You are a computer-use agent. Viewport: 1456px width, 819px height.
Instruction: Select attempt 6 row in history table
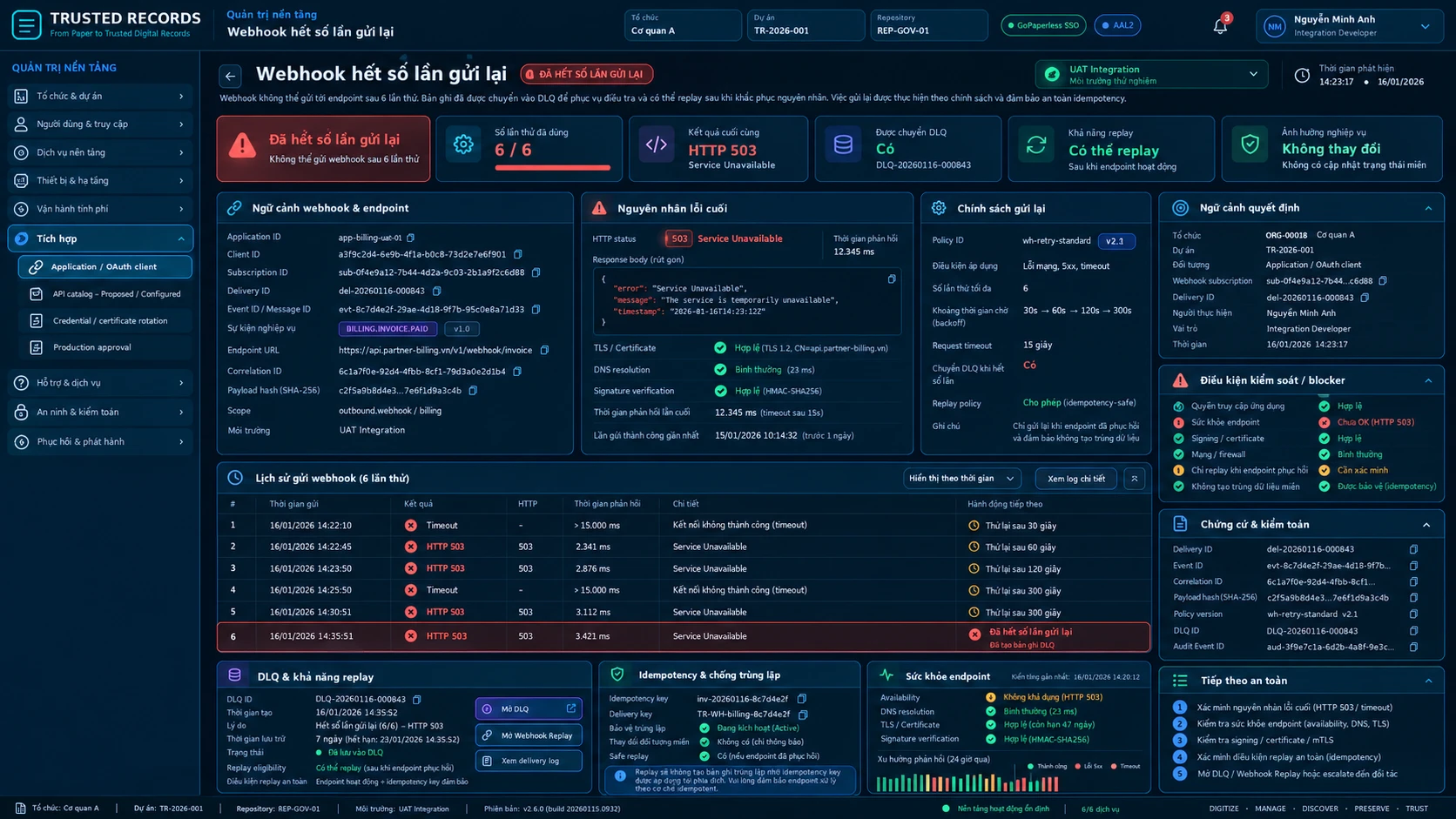coord(684,636)
